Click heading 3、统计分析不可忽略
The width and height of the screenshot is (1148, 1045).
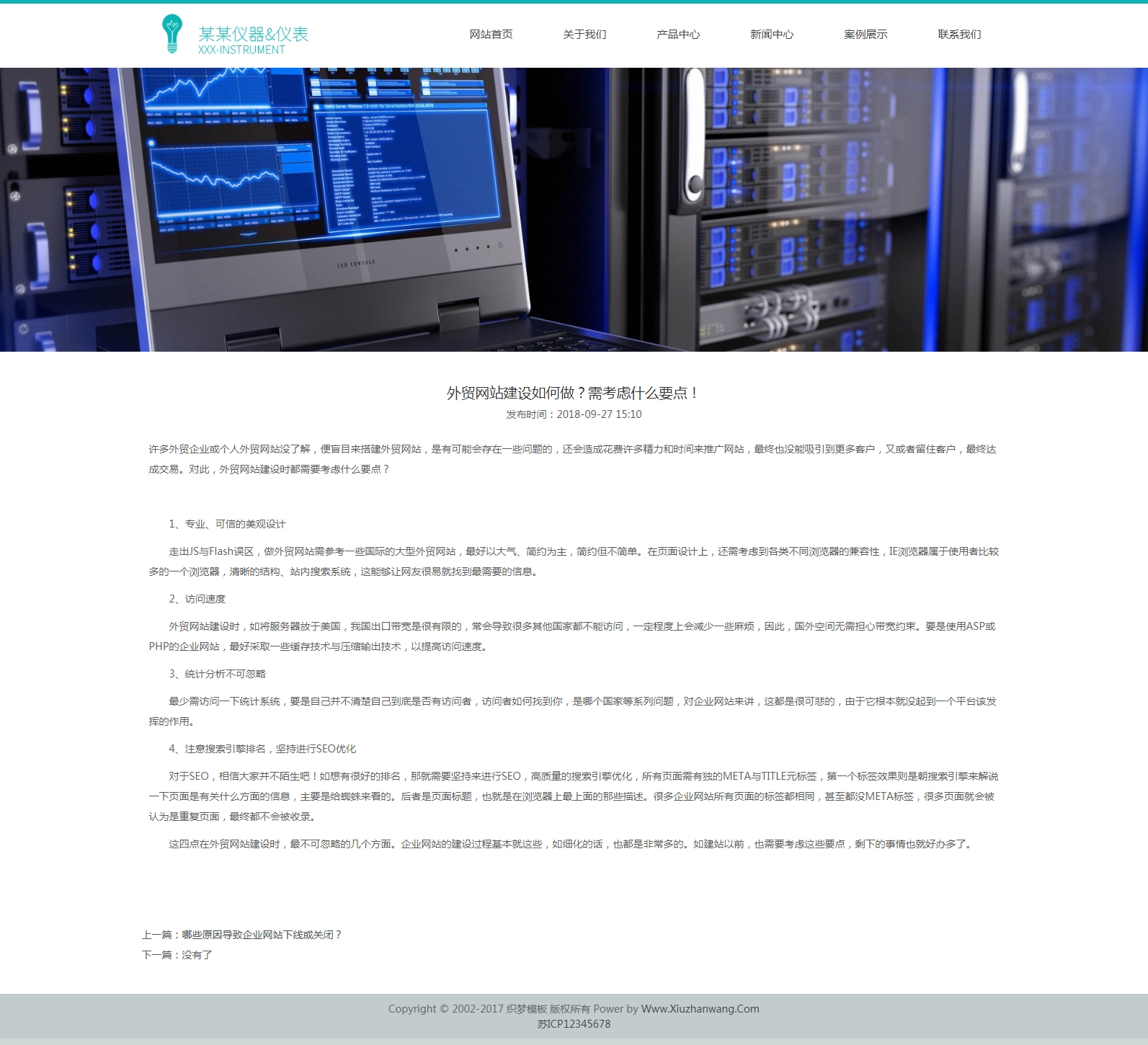(x=217, y=674)
